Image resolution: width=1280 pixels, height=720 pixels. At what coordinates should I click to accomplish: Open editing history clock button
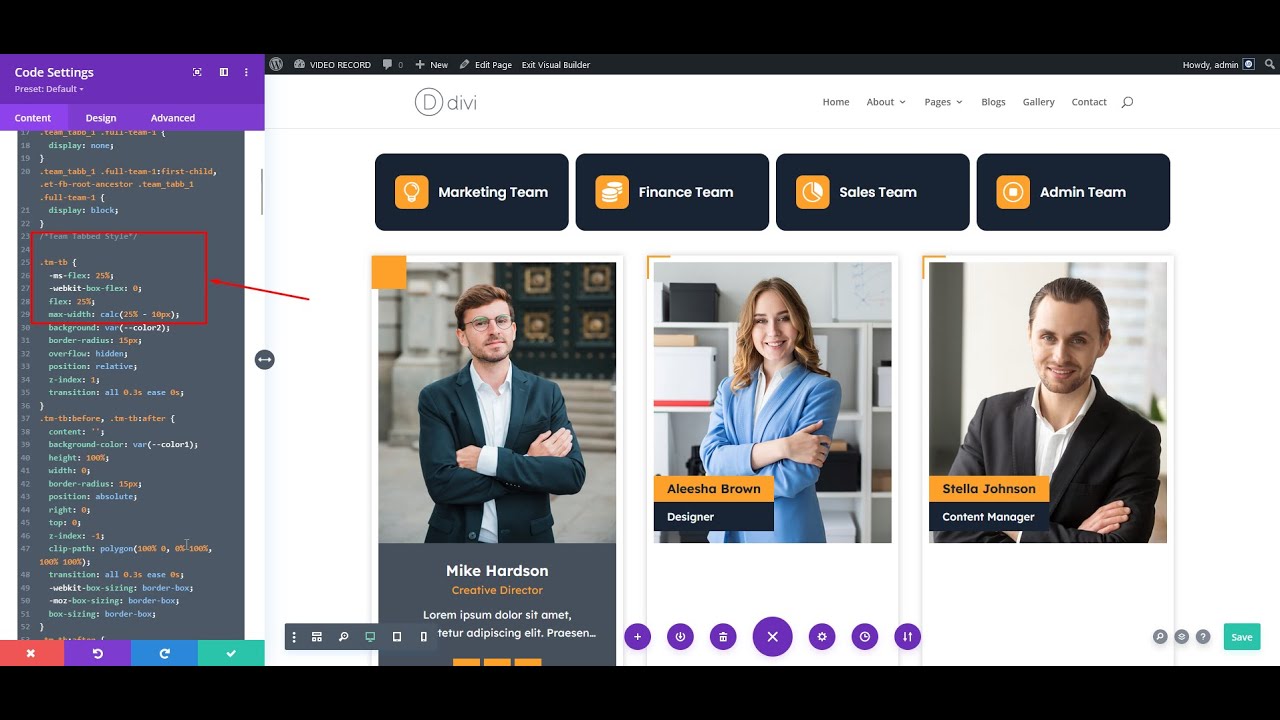tap(865, 636)
